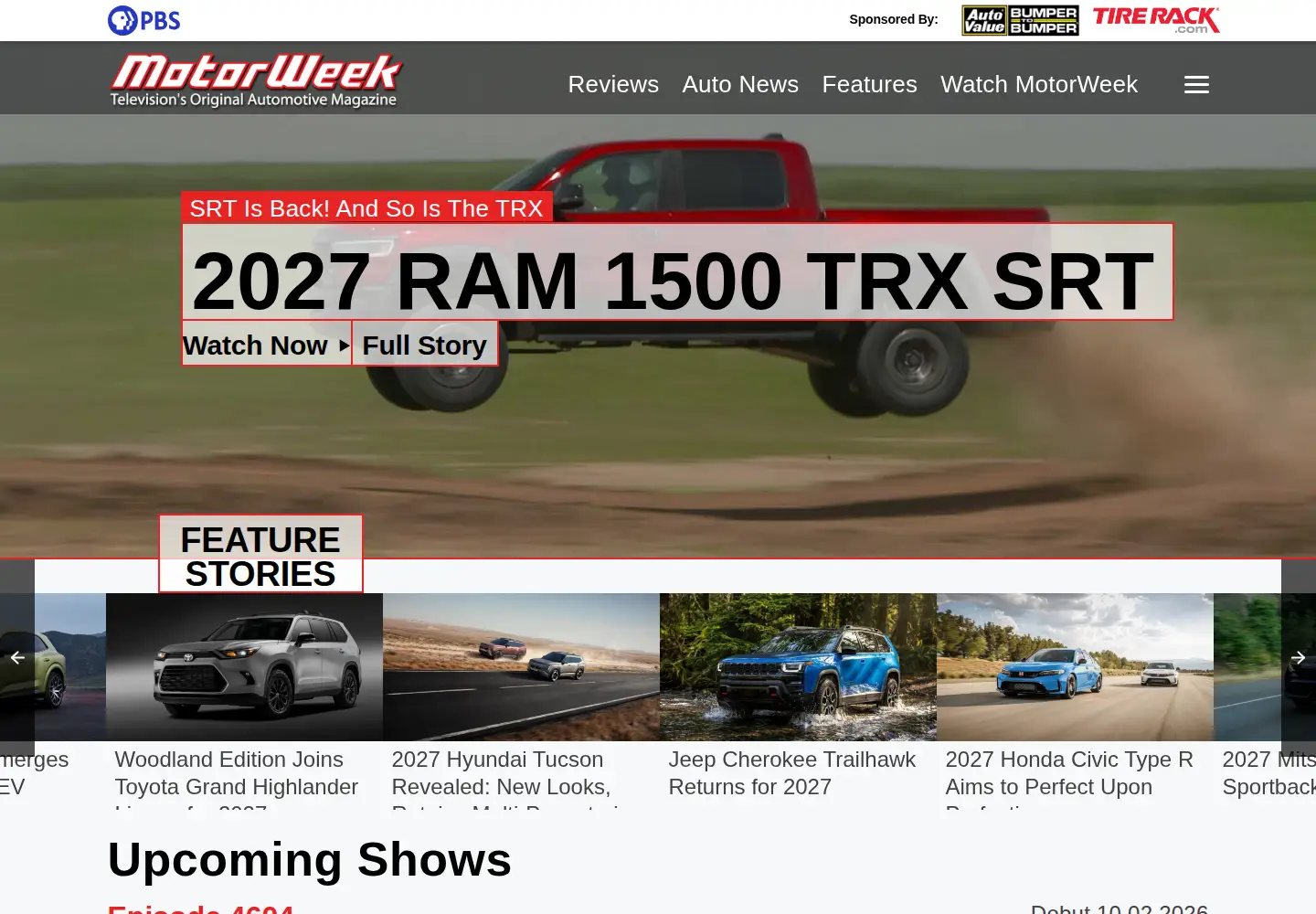Open the Honda Civic Type R image
Viewport: 1316px width, 914px height.
click(1075, 667)
